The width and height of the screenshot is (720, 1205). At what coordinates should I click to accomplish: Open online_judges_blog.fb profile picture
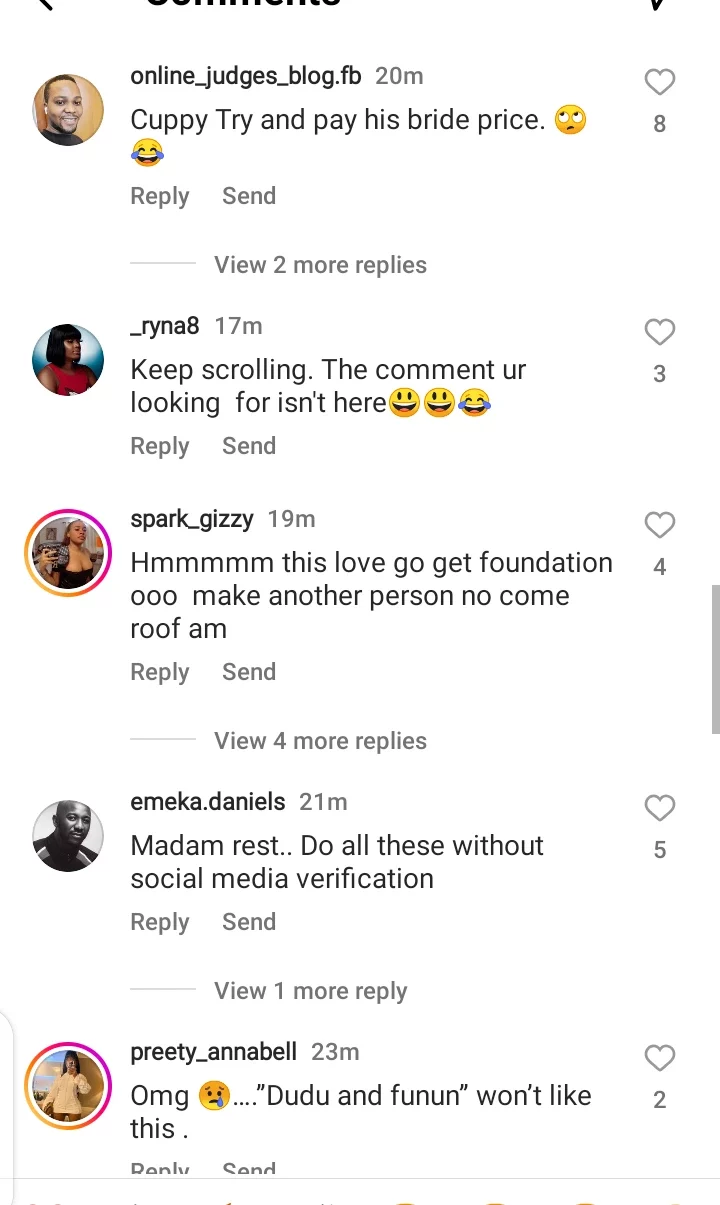[69, 110]
